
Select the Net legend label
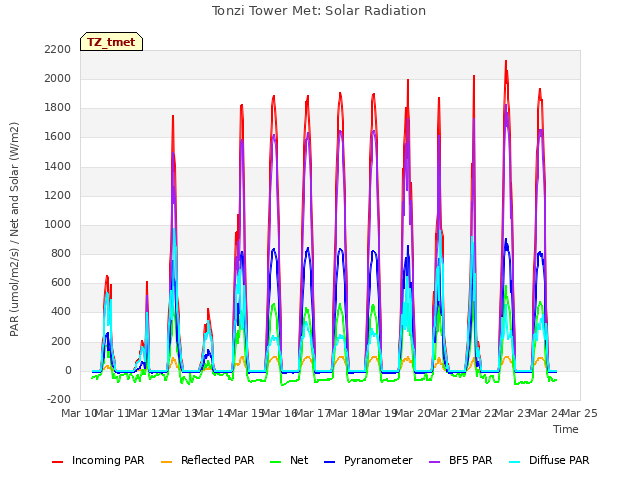pyautogui.click(x=299, y=460)
